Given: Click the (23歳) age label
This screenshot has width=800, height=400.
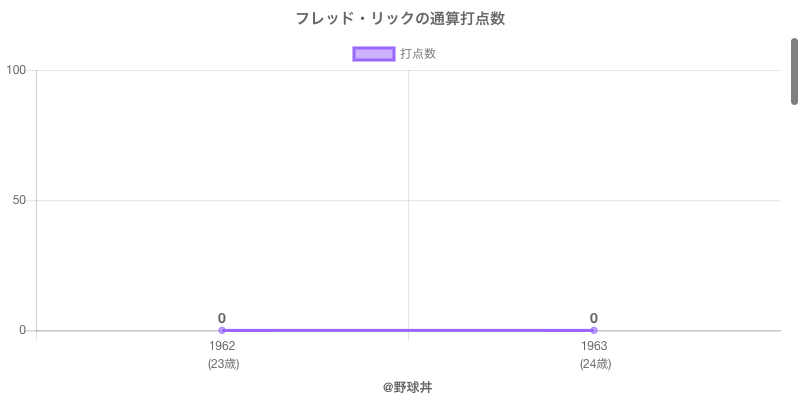Looking at the screenshot, I should click(x=223, y=364).
